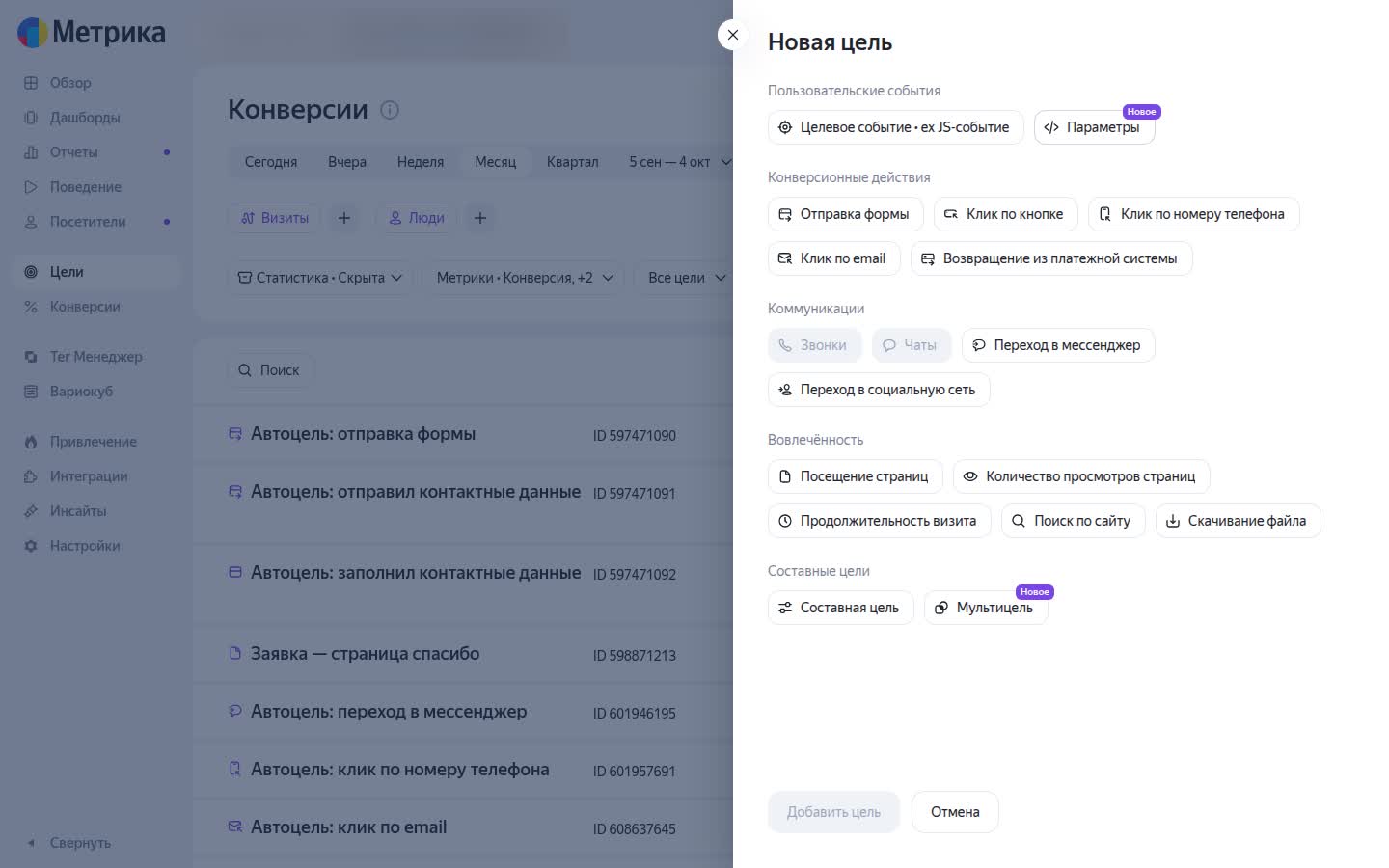1389x868 pixels.
Task: Select Составная цель goal option
Action: pos(840,608)
